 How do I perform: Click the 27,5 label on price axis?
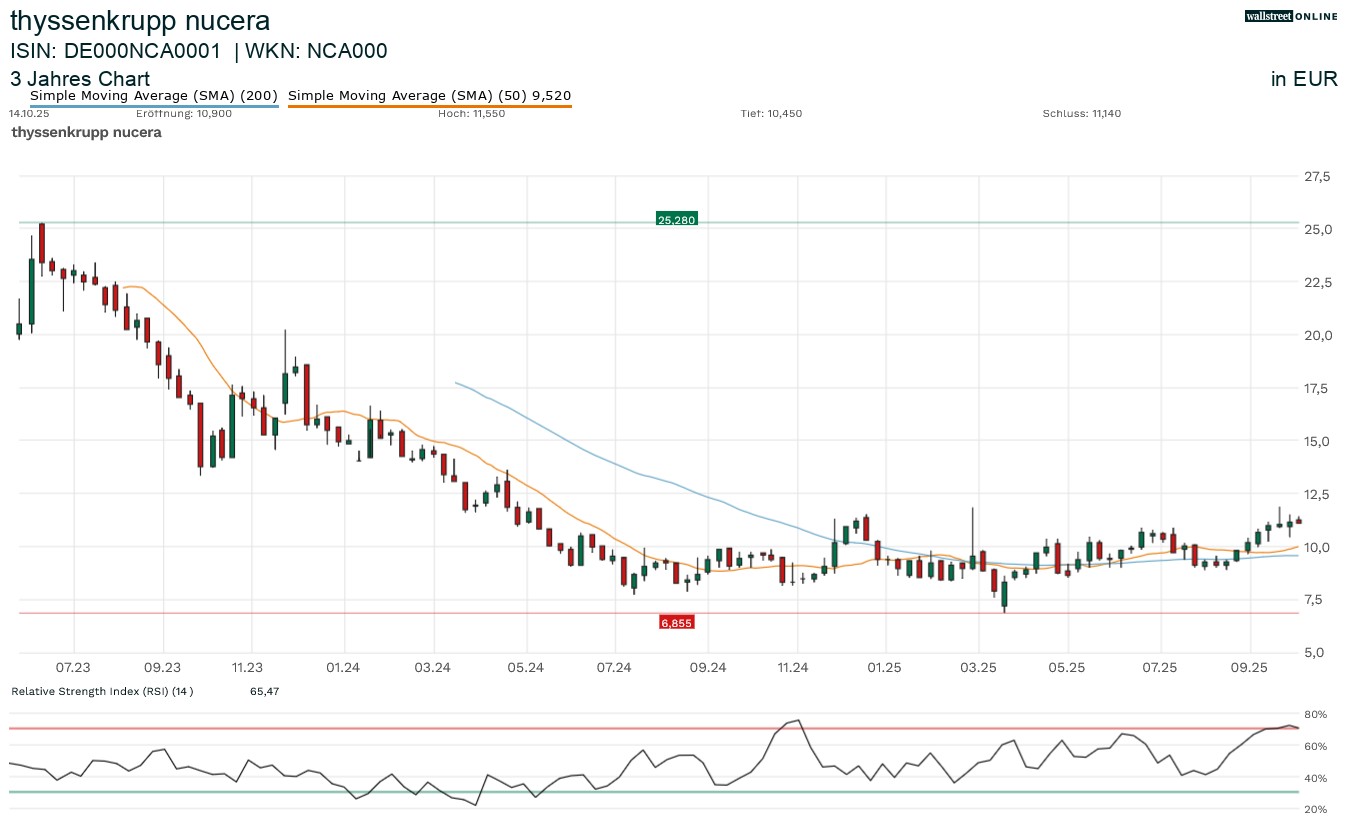tap(1317, 177)
